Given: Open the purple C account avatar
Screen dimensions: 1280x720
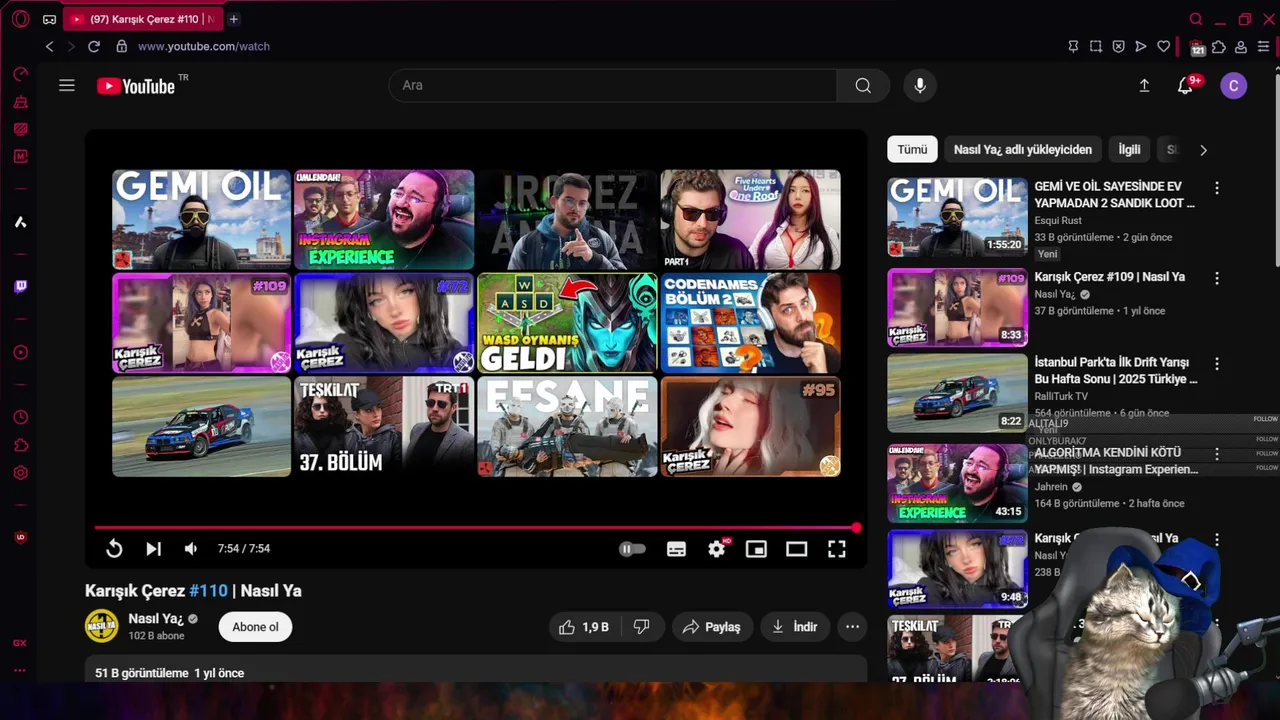Looking at the screenshot, I should [x=1233, y=86].
